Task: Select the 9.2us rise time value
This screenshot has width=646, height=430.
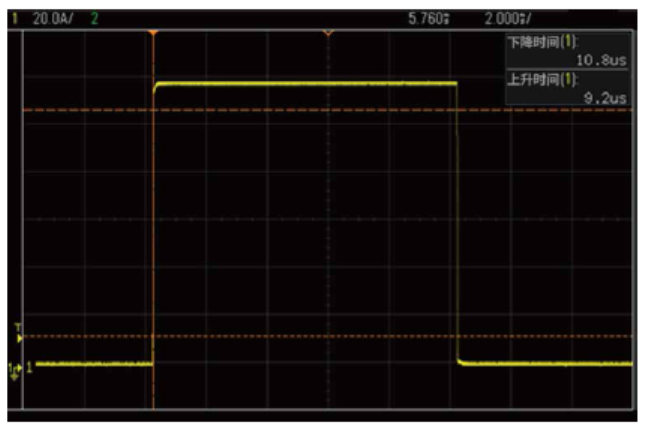Action: pos(605,98)
